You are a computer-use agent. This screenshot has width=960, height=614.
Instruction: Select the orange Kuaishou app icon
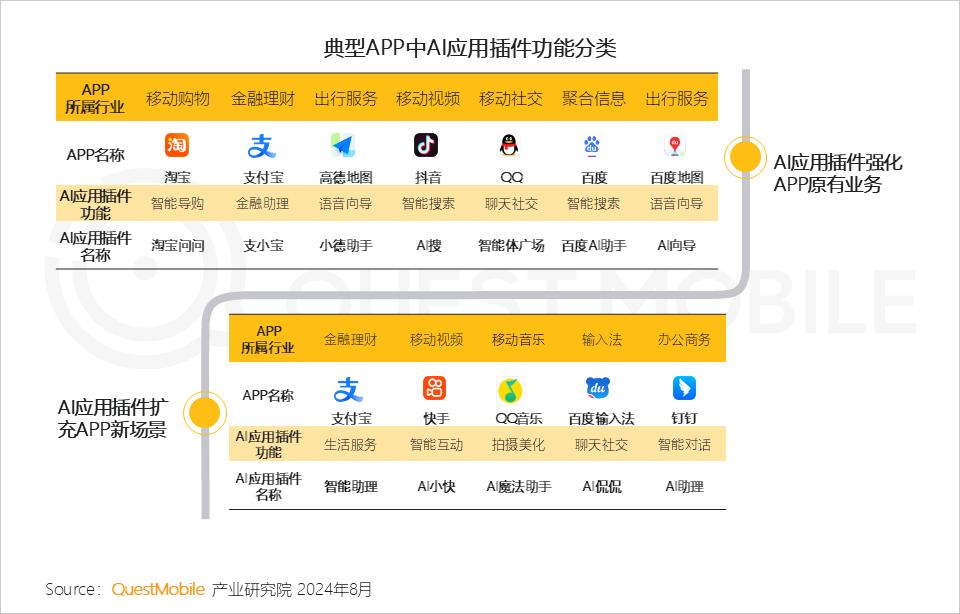435,387
